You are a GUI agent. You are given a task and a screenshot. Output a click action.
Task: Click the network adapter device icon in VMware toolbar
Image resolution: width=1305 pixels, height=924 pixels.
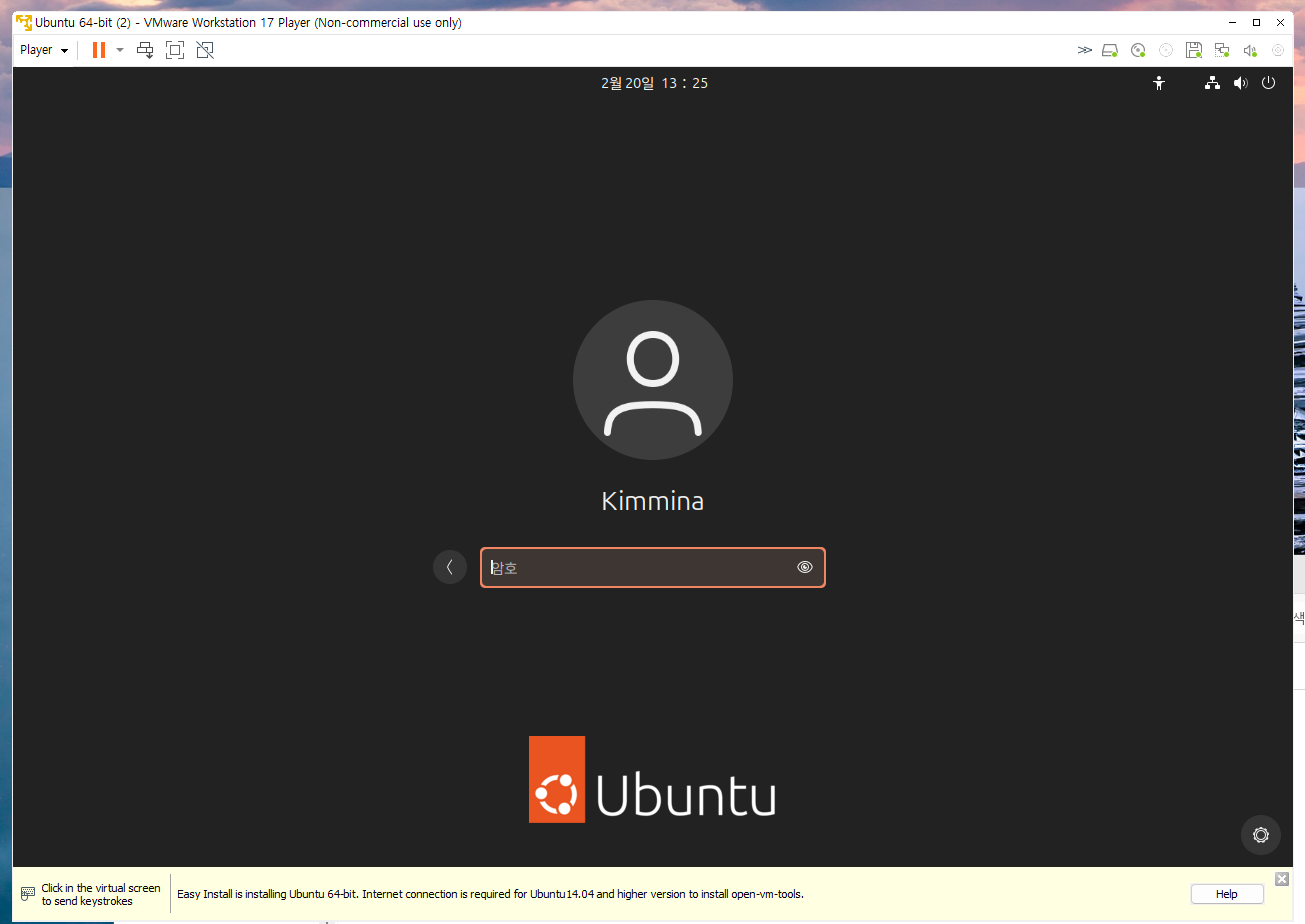pos(1222,50)
